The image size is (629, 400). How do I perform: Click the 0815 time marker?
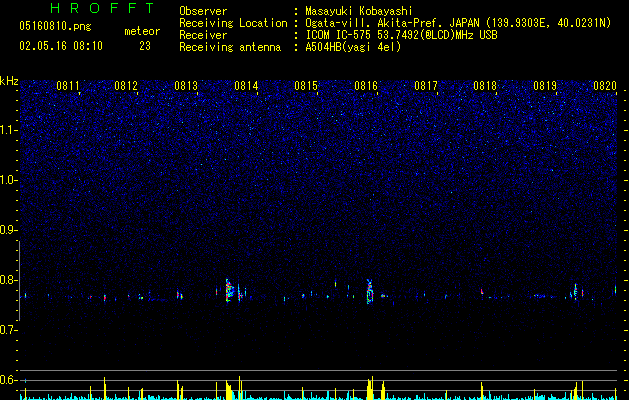pos(306,86)
